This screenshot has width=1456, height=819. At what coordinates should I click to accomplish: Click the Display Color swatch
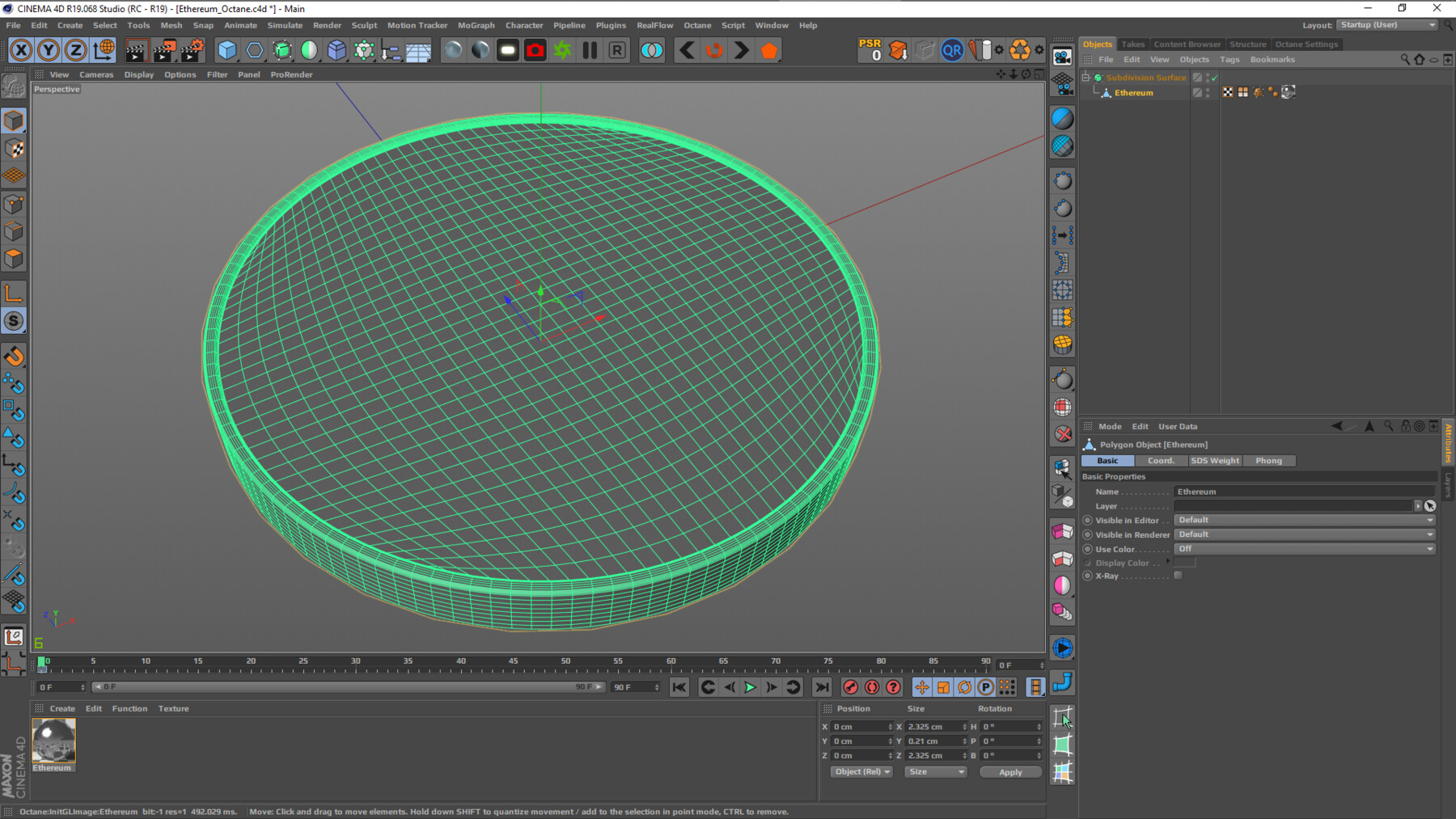1183,563
